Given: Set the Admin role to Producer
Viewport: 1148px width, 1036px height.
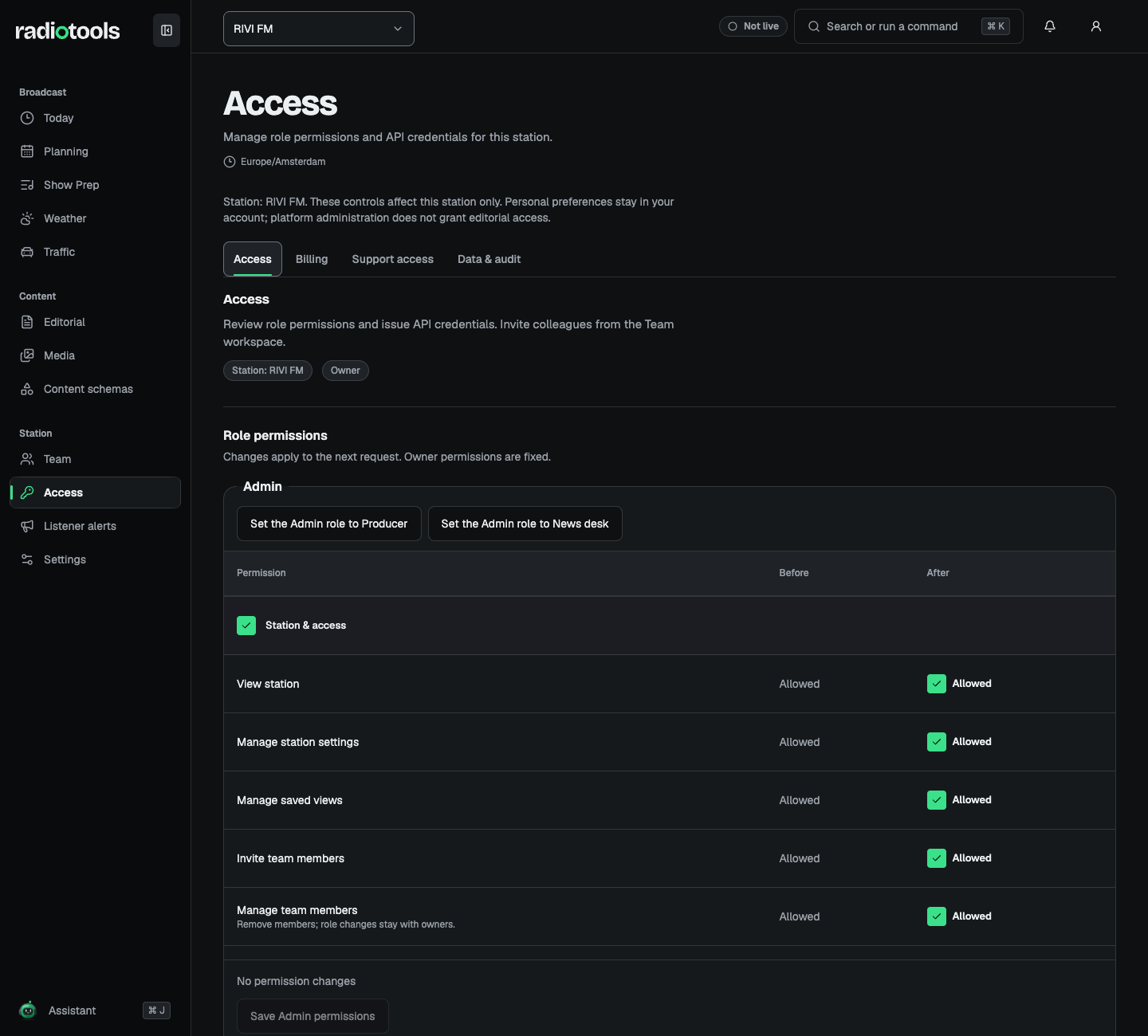Looking at the screenshot, I should point(329,524).
